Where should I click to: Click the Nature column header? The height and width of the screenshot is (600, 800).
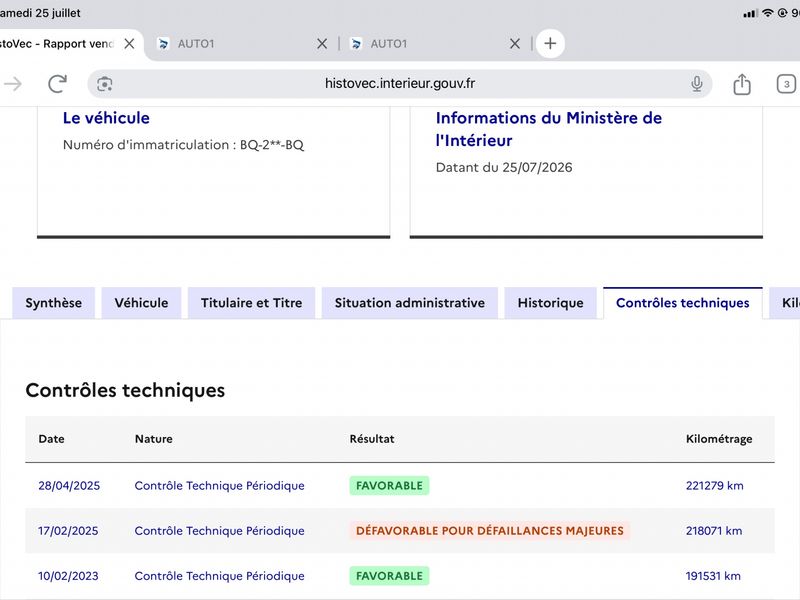154,439
